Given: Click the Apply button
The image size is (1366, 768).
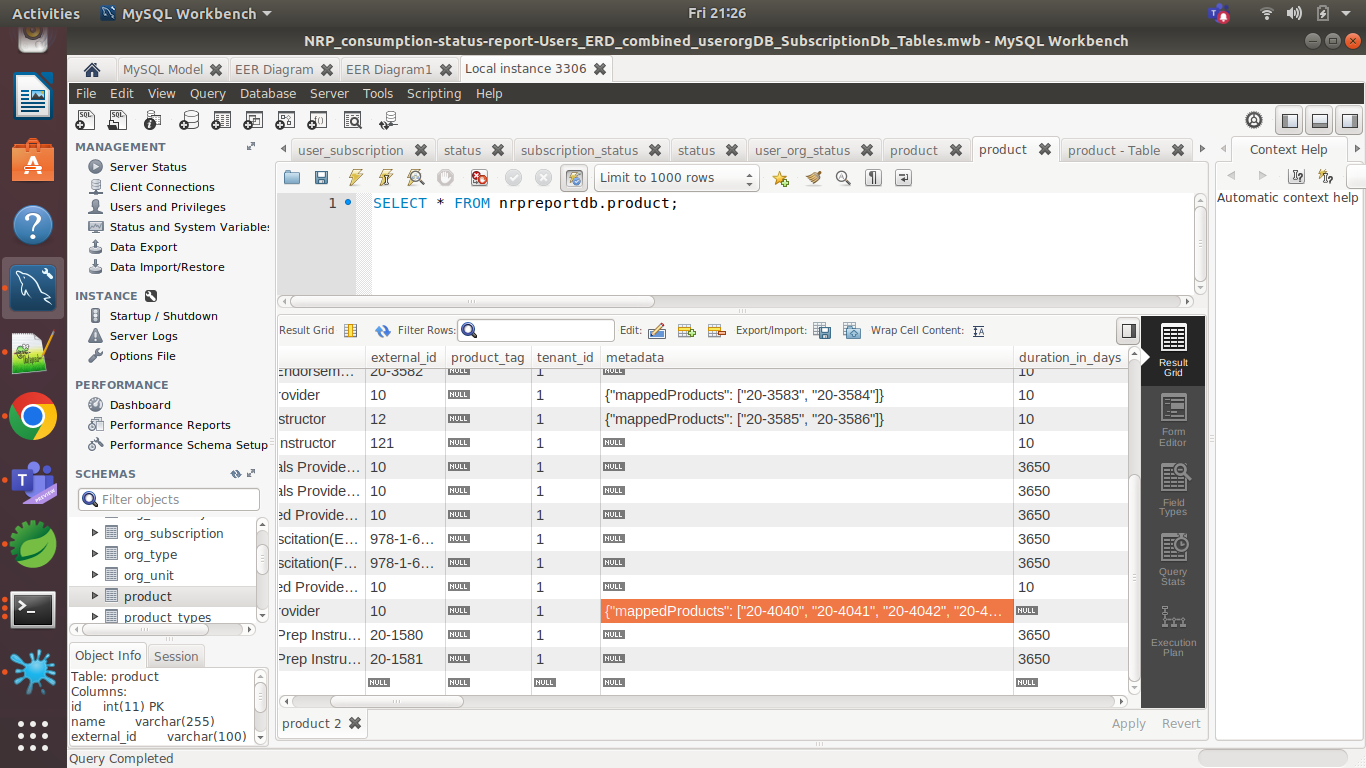Looking at the screenshot, I should (1128, 723).
